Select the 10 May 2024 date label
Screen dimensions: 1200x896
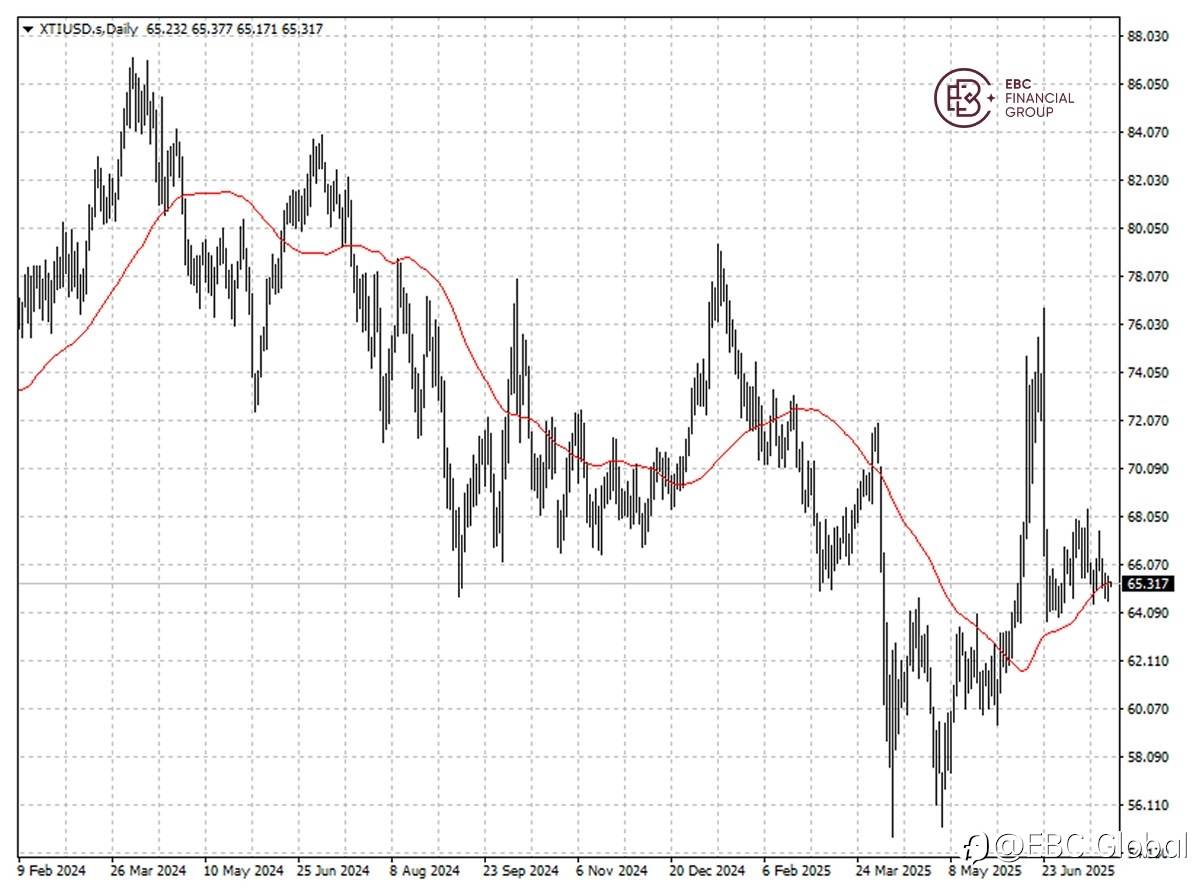click(x=243, y=871)
